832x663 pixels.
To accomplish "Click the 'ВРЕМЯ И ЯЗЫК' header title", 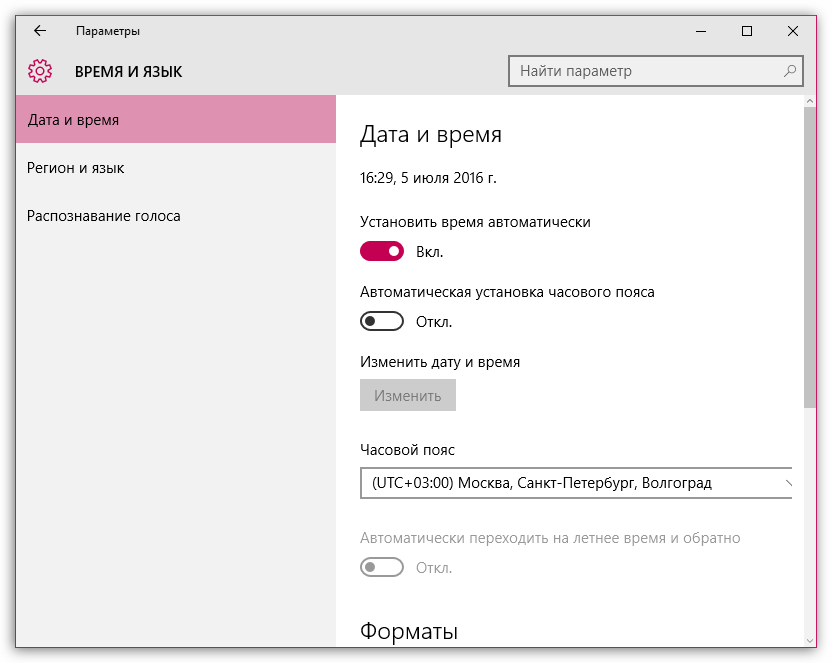I will coord(129,72).
